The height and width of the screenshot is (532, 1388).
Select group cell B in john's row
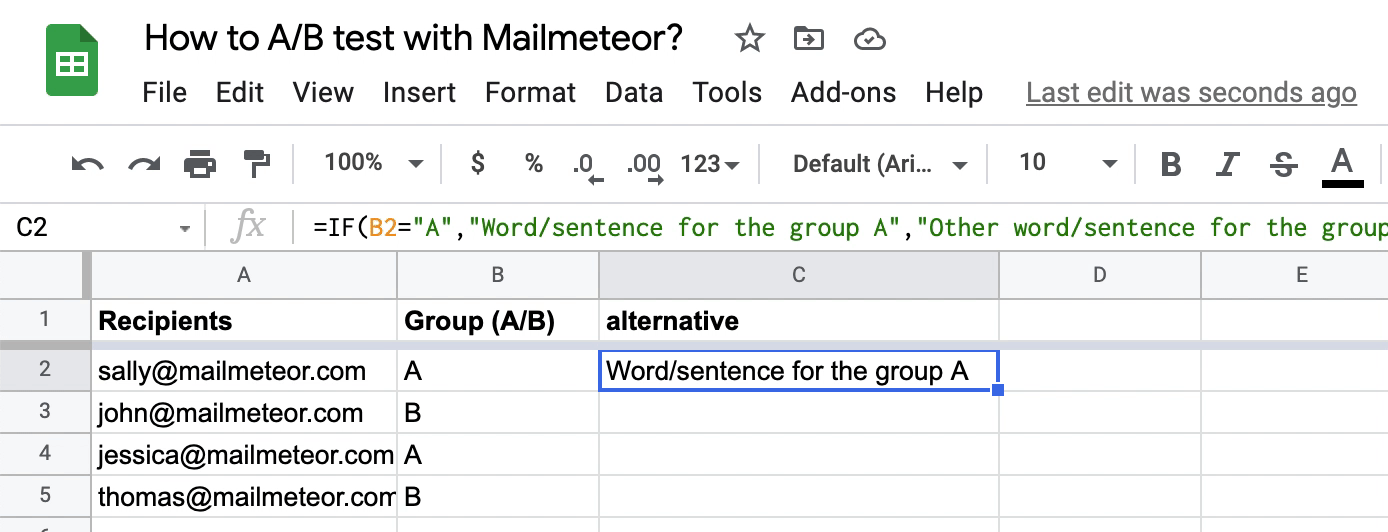coord(498,413)
